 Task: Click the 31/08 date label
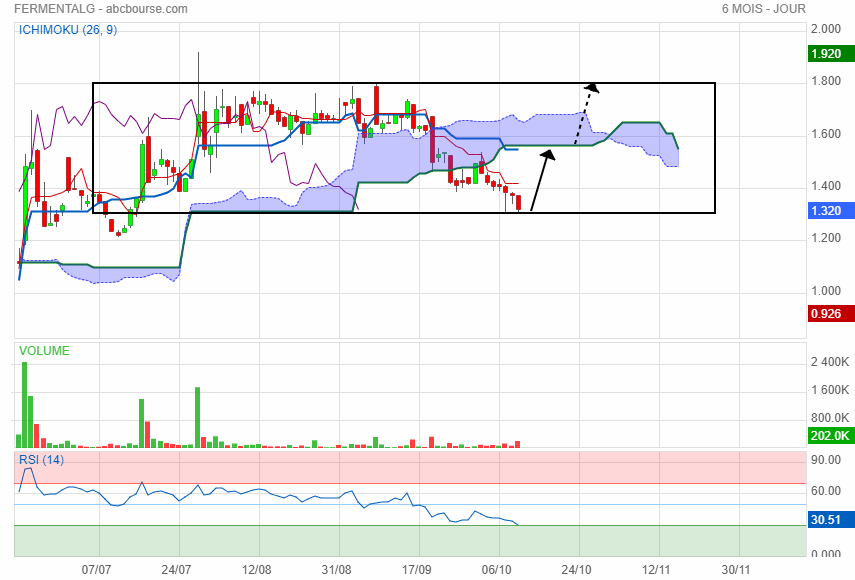tap(336, 570)
